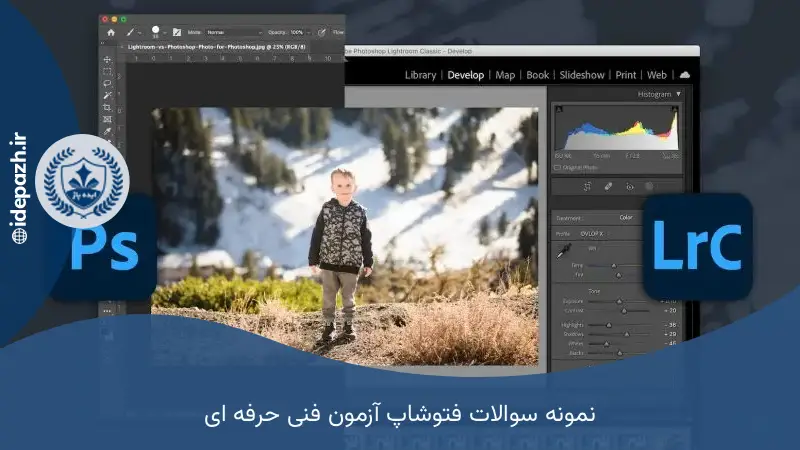Open the Slideshow module

582,75
